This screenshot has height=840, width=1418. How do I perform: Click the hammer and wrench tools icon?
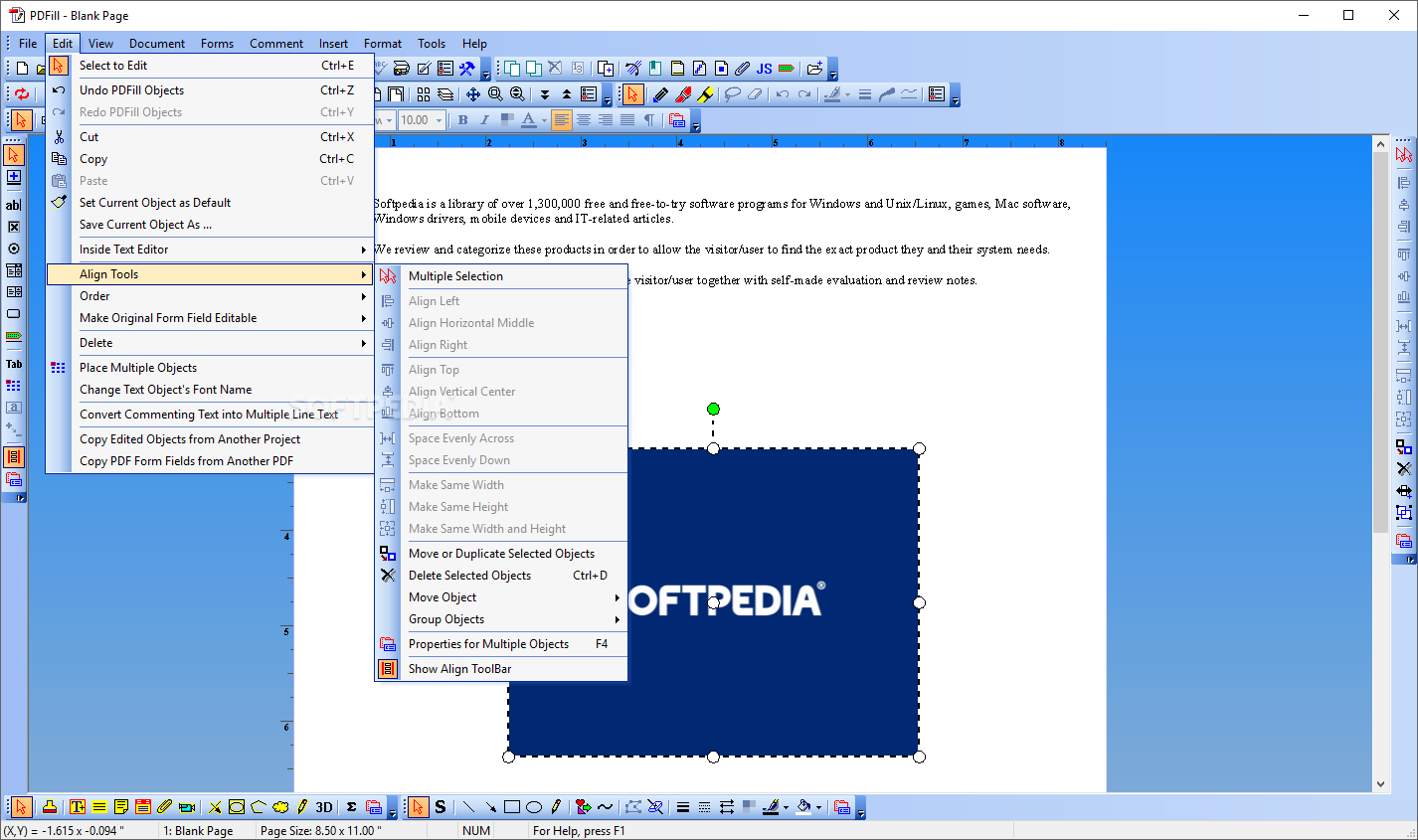click(x=466, y=69)
